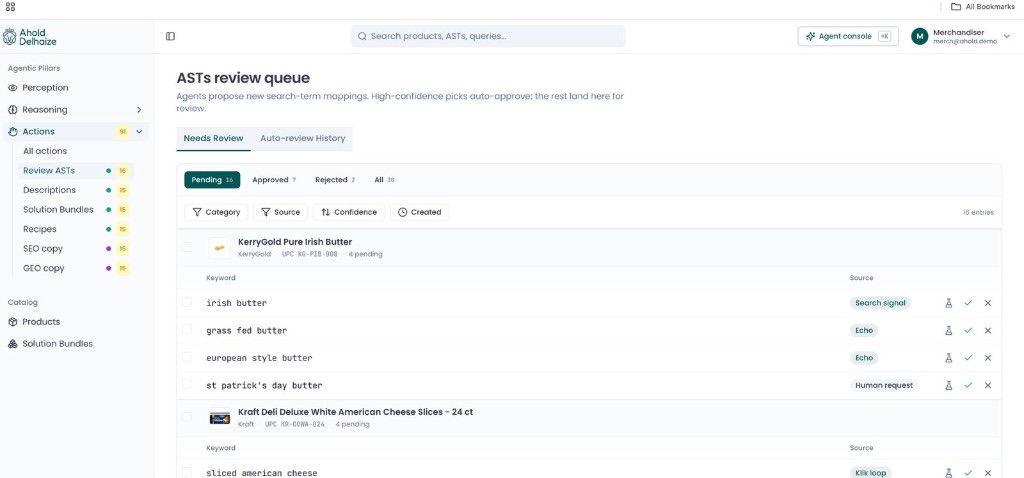Show Pending ASTs filter
The width and height of the screenshot is (1024, 478).
212,180
